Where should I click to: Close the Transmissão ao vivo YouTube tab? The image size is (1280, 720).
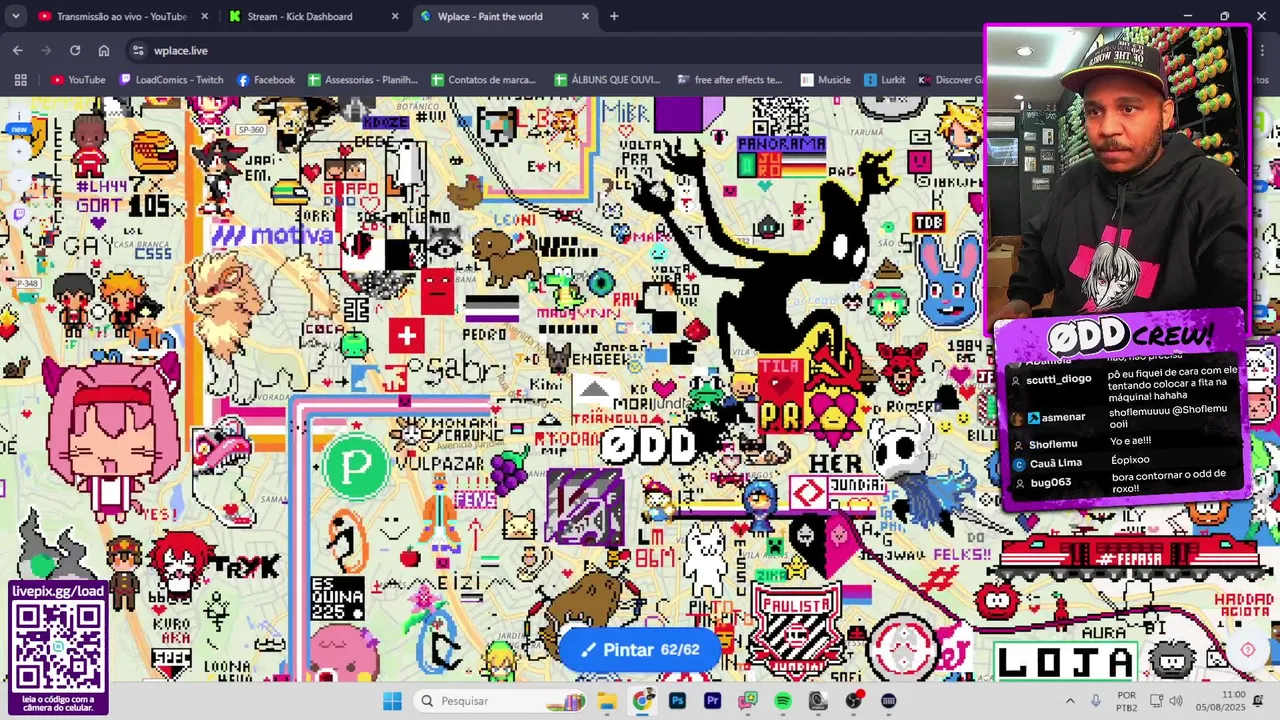[x=204, y=16]
